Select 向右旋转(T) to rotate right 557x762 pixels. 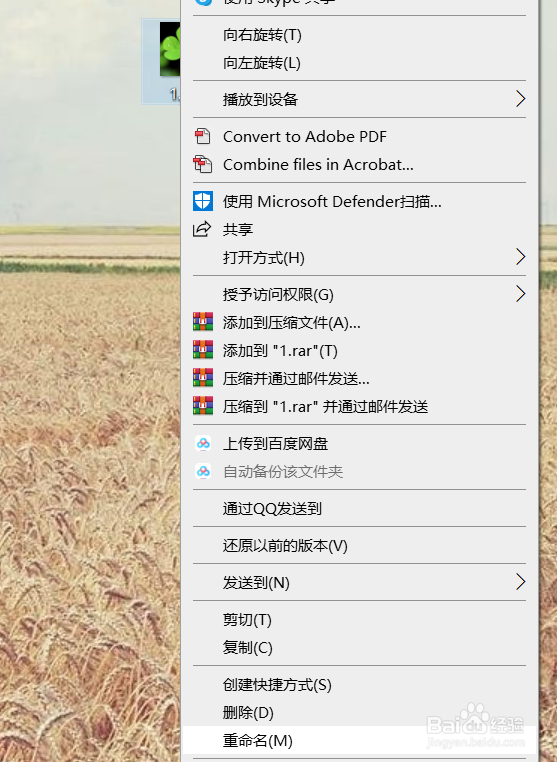(360, 35)
